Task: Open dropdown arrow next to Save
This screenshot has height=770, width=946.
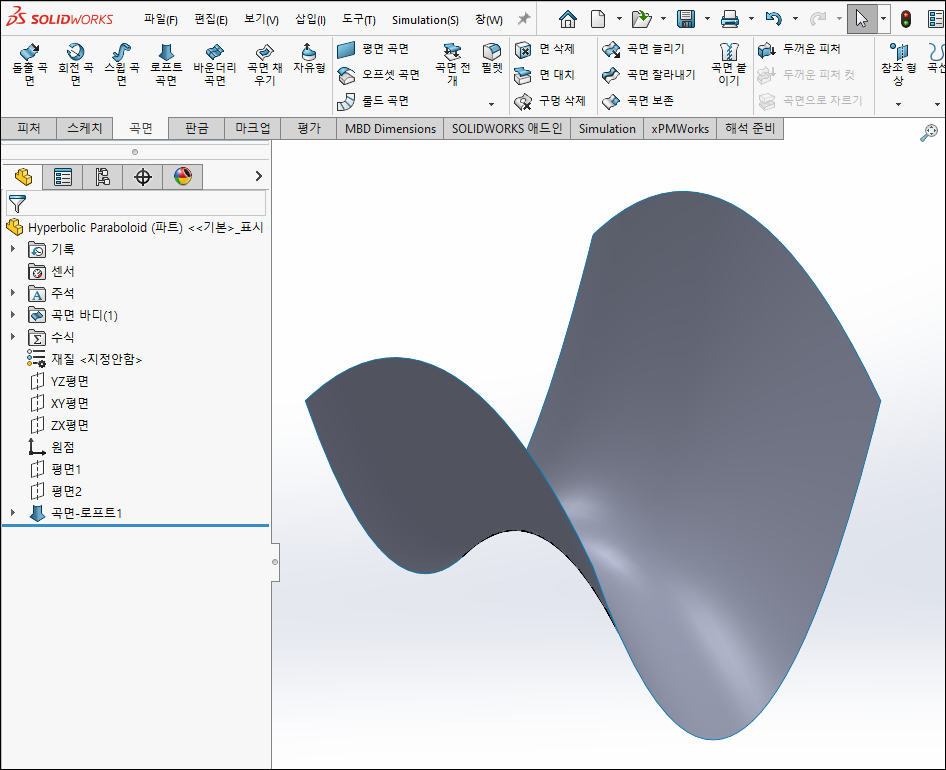Action: (x=707, y=19)
